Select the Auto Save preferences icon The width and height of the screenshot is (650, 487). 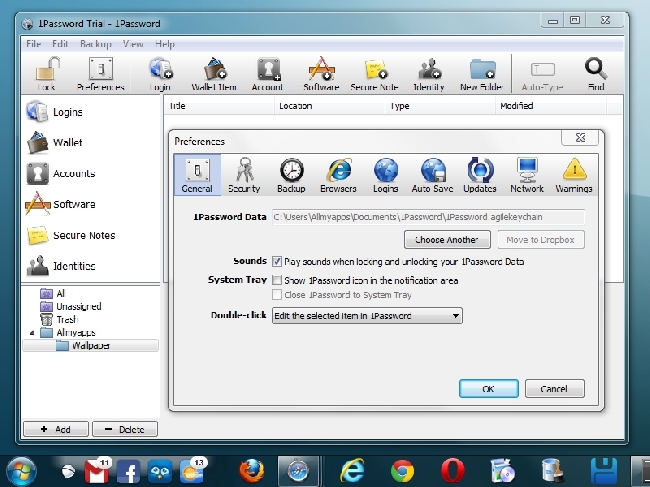tap(432, 176)
